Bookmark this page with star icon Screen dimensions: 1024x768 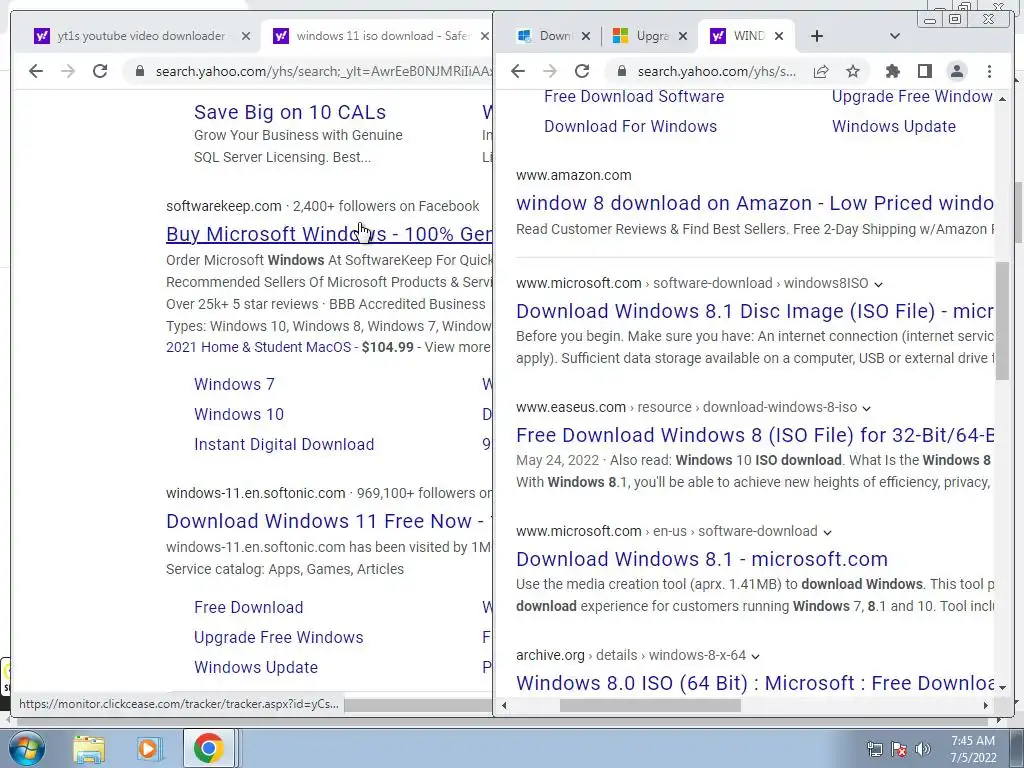pos(853,71)
